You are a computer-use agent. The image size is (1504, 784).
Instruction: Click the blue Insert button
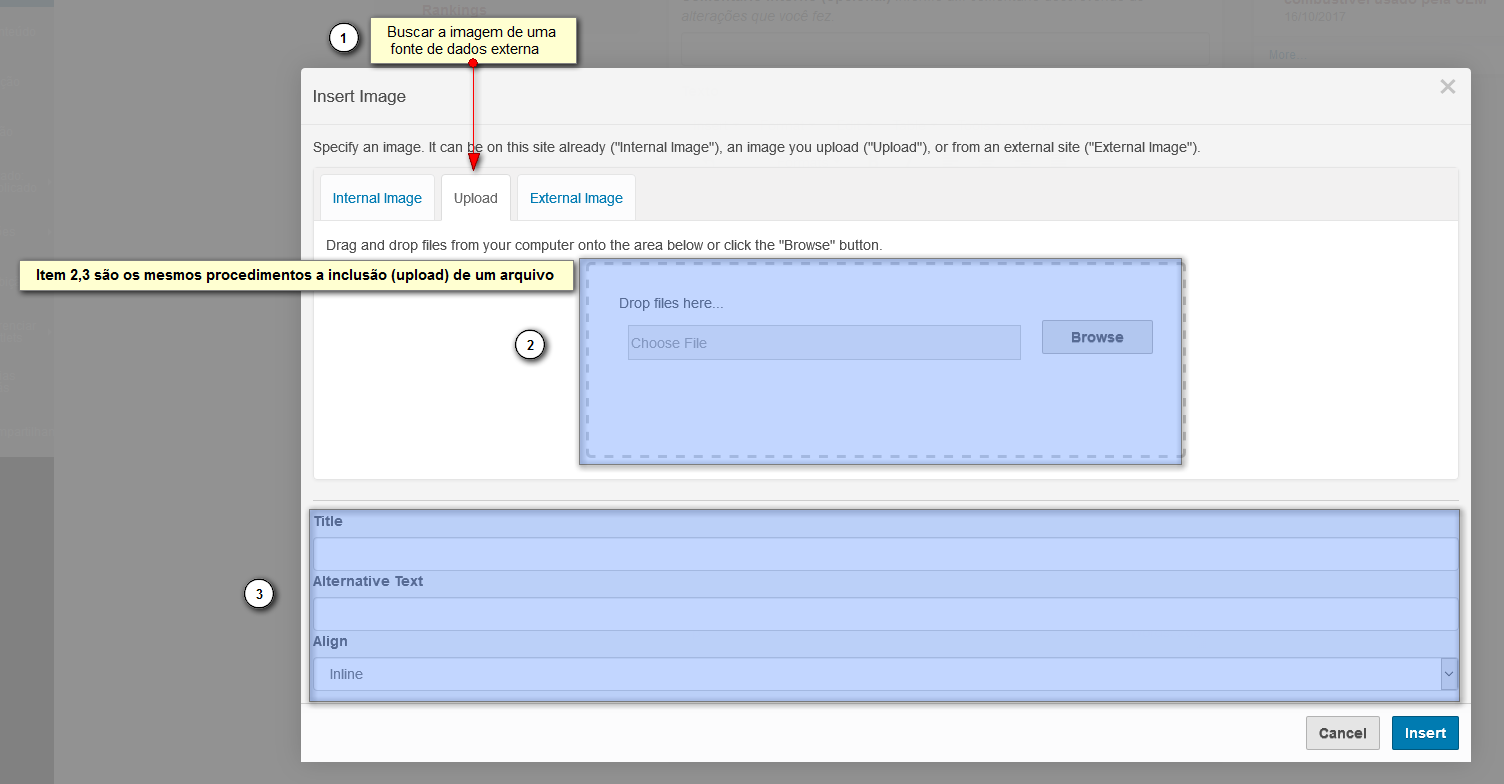tap(1425, 733)
